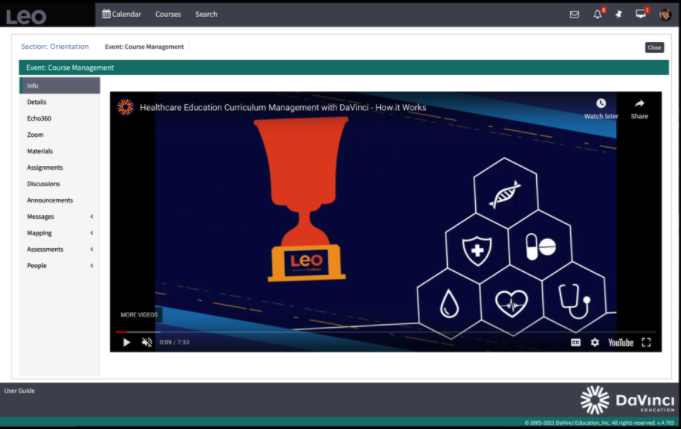
Task: Open Assignments in the sidebar
Action: pyautogui.click(x=45, y=168)
